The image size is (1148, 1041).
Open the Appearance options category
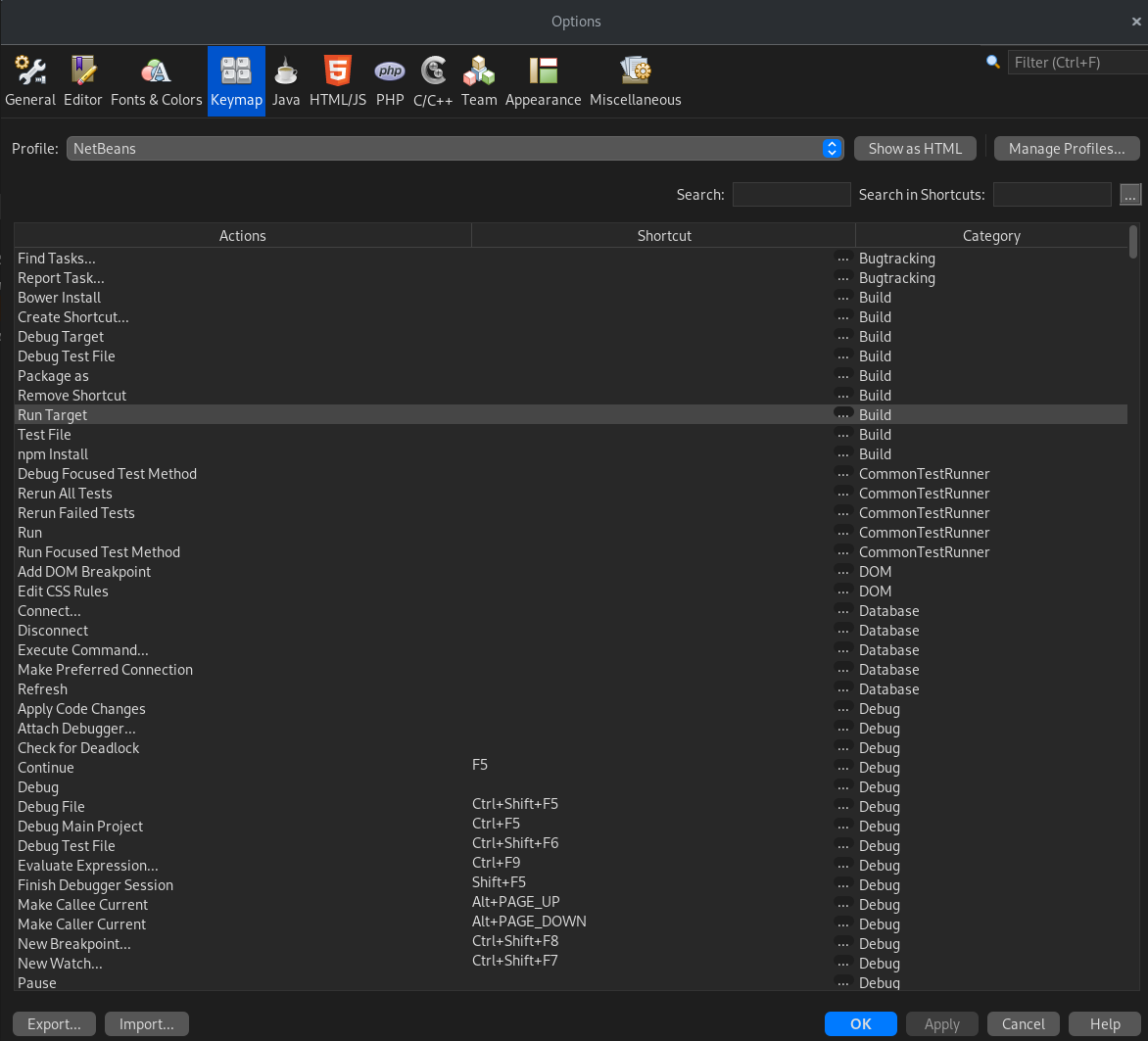point(544,81)
